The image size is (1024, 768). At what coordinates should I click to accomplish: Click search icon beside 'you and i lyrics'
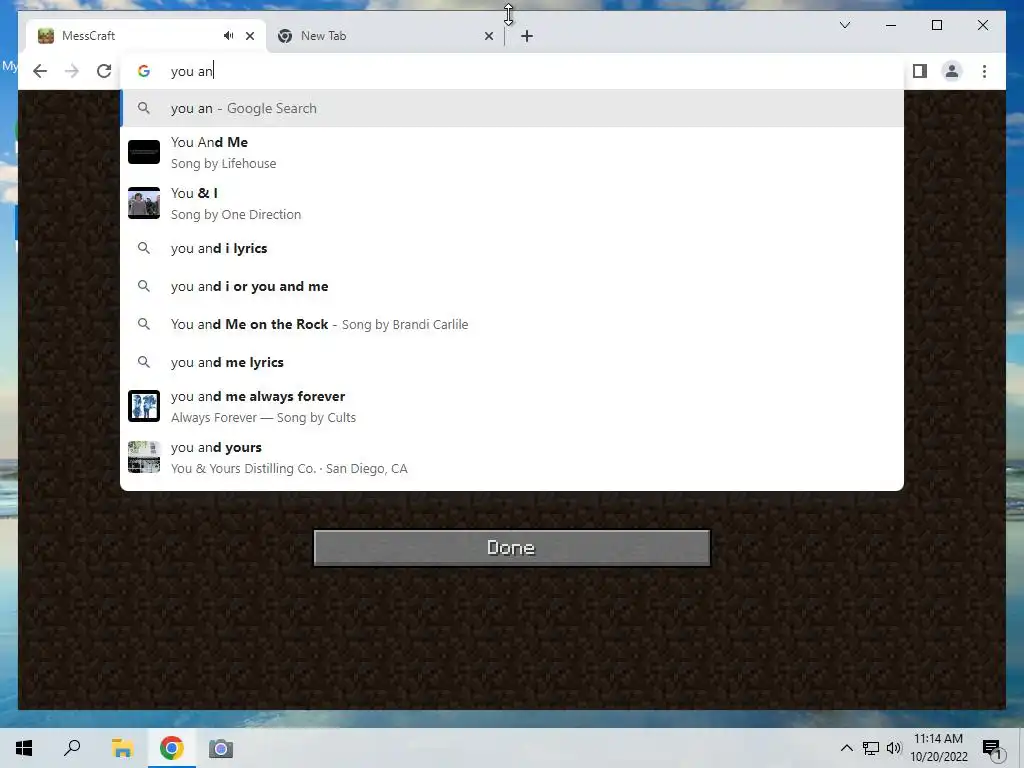point(144,248)
